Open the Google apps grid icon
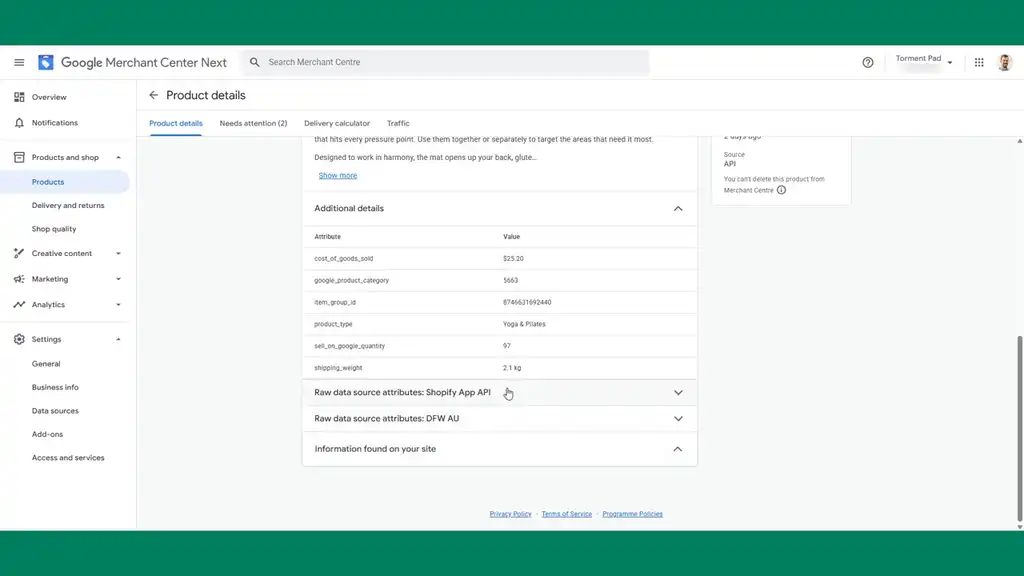The width and height of the screenshot is (1024, 576). [x=979, y=63]
